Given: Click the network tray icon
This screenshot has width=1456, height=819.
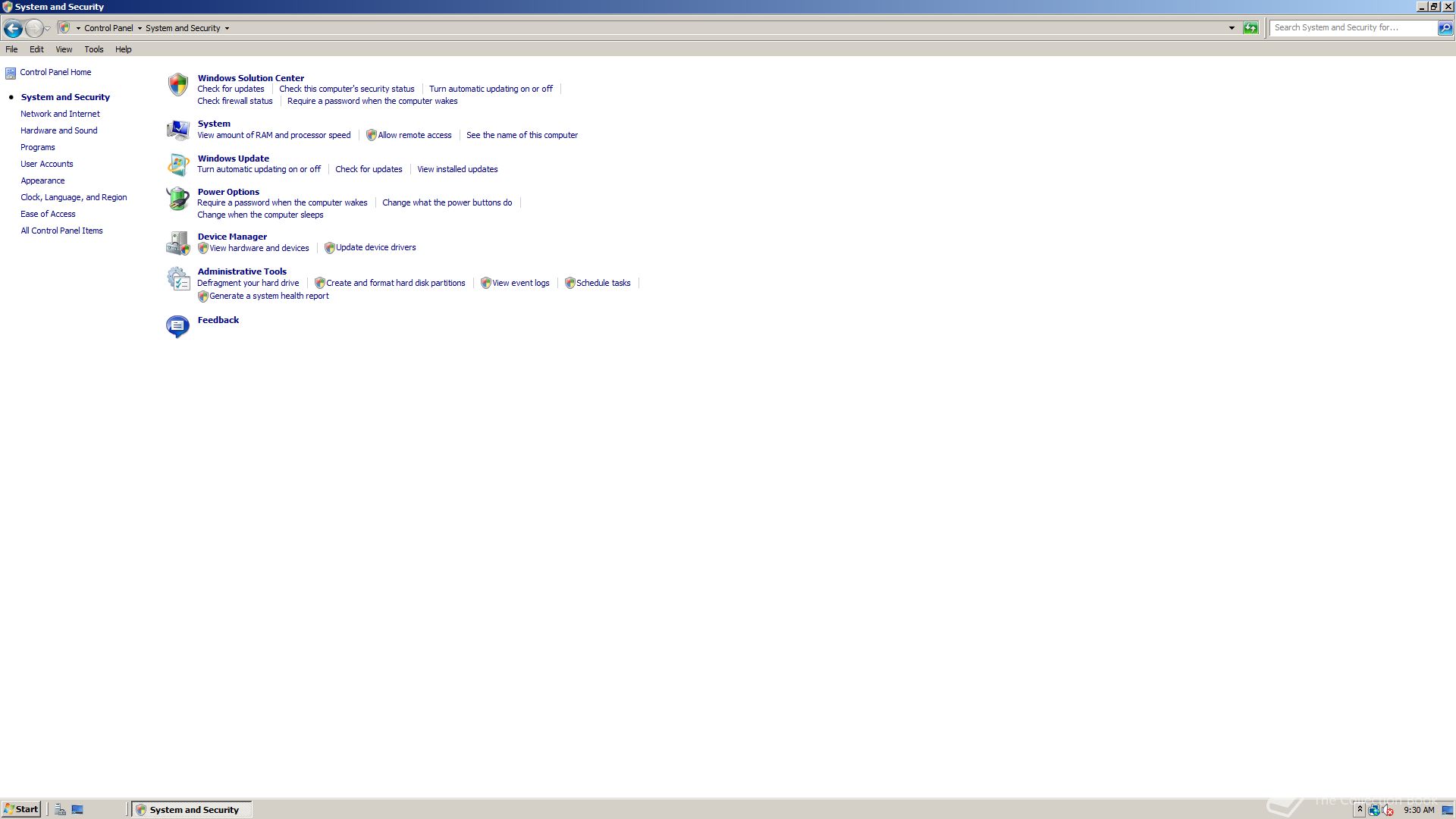Looking at the screenshot, I should point(1373,810).
